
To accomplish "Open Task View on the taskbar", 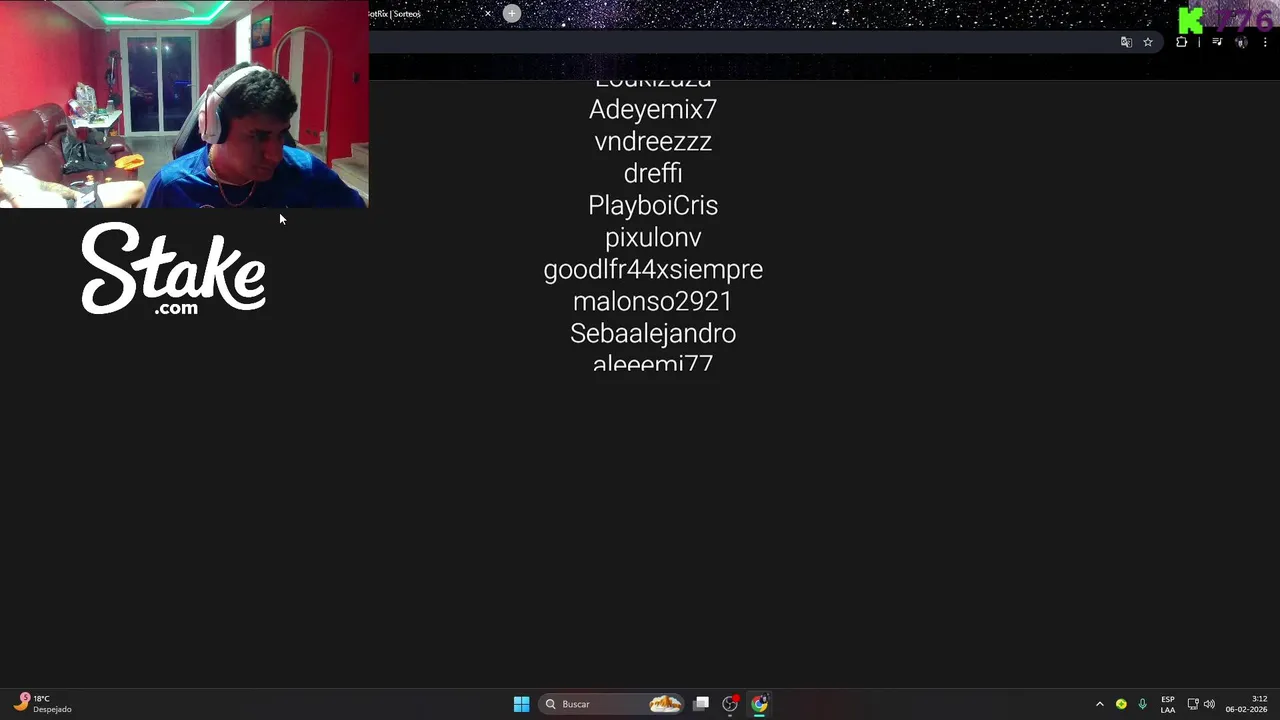I will point(702,704).
